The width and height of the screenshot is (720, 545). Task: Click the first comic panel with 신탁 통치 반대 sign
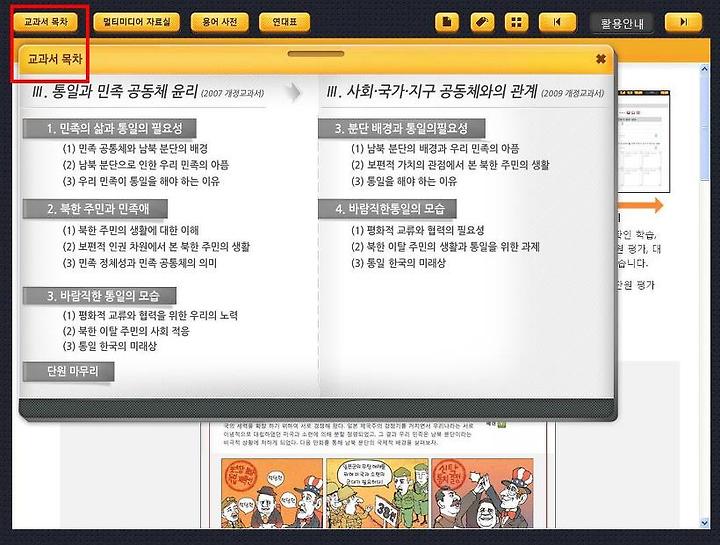[272, 493]
